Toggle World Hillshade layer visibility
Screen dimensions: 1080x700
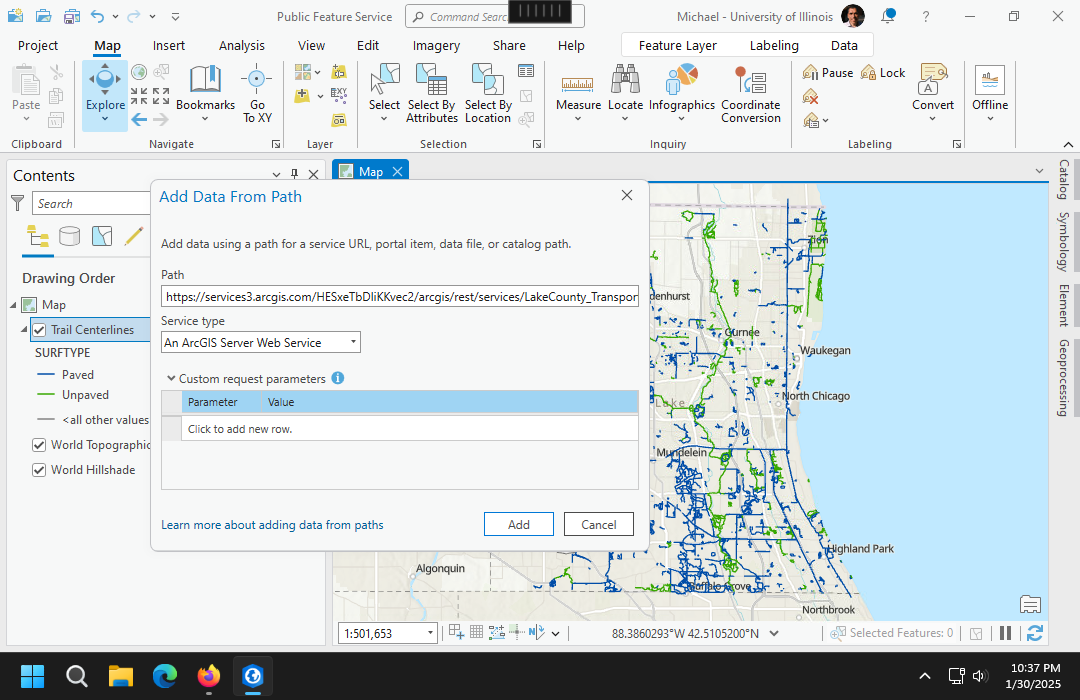coord(39,470)
